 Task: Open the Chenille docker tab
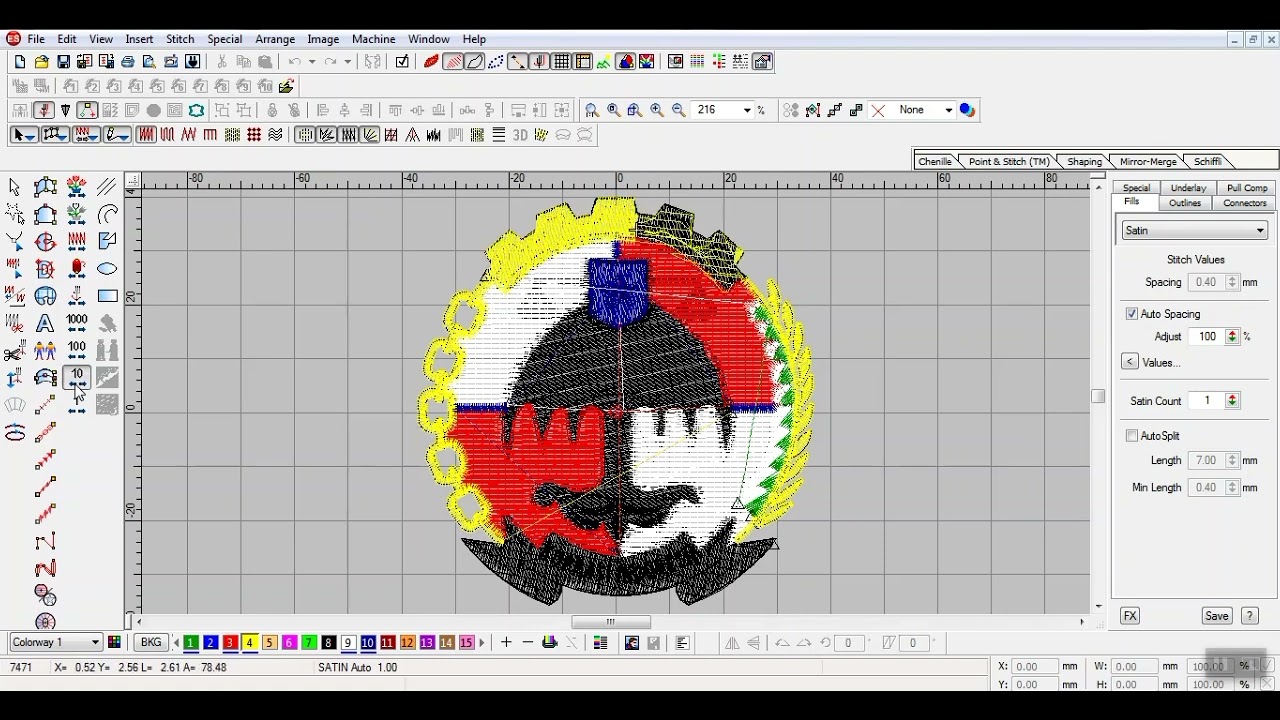click(x=935, y=162)
